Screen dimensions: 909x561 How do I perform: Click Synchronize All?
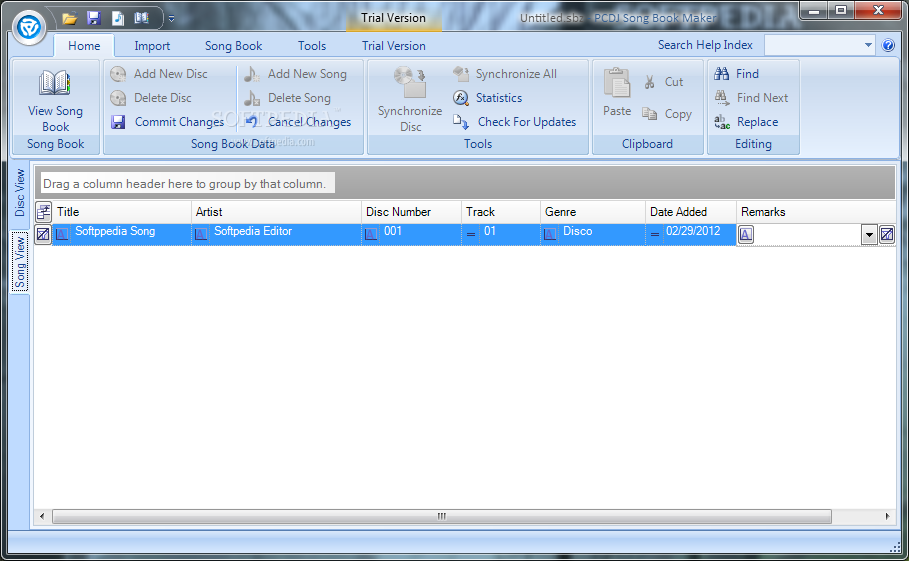tap(505, 74)
